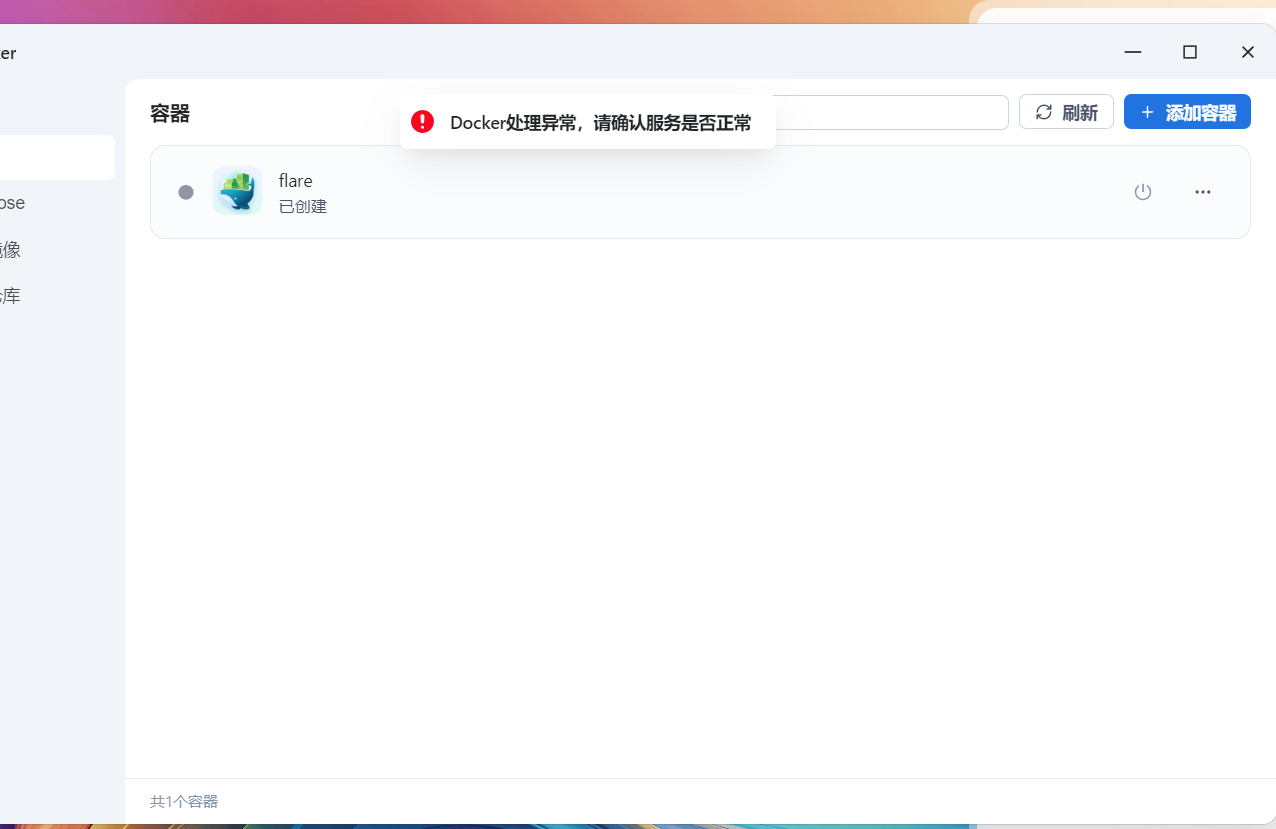The width and height of the screenshot is (1276, 829).
Task: Select the circle checkbox beside flare container
Action: click(185, 191)
